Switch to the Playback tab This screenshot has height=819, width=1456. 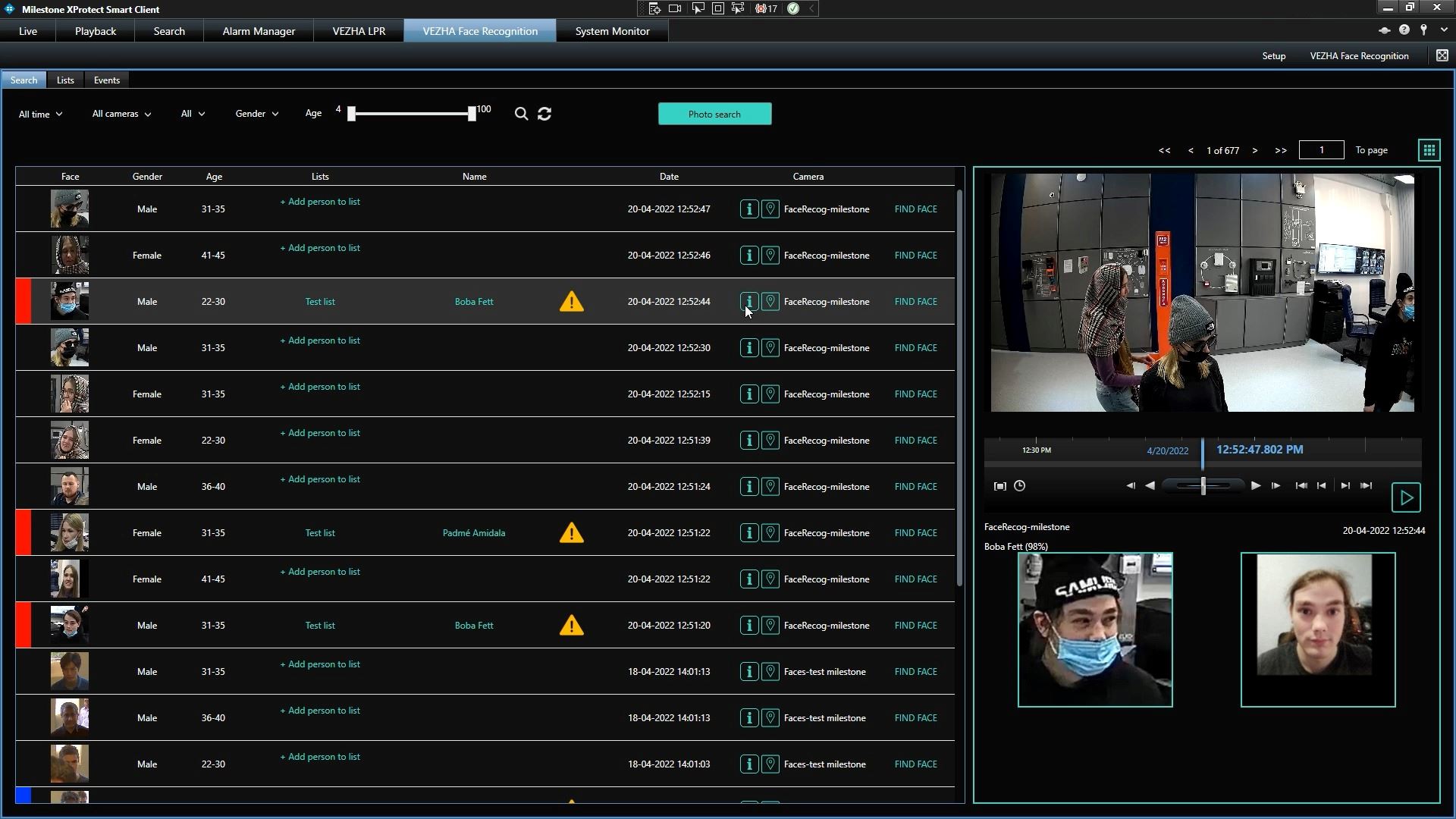coord(96,31)
